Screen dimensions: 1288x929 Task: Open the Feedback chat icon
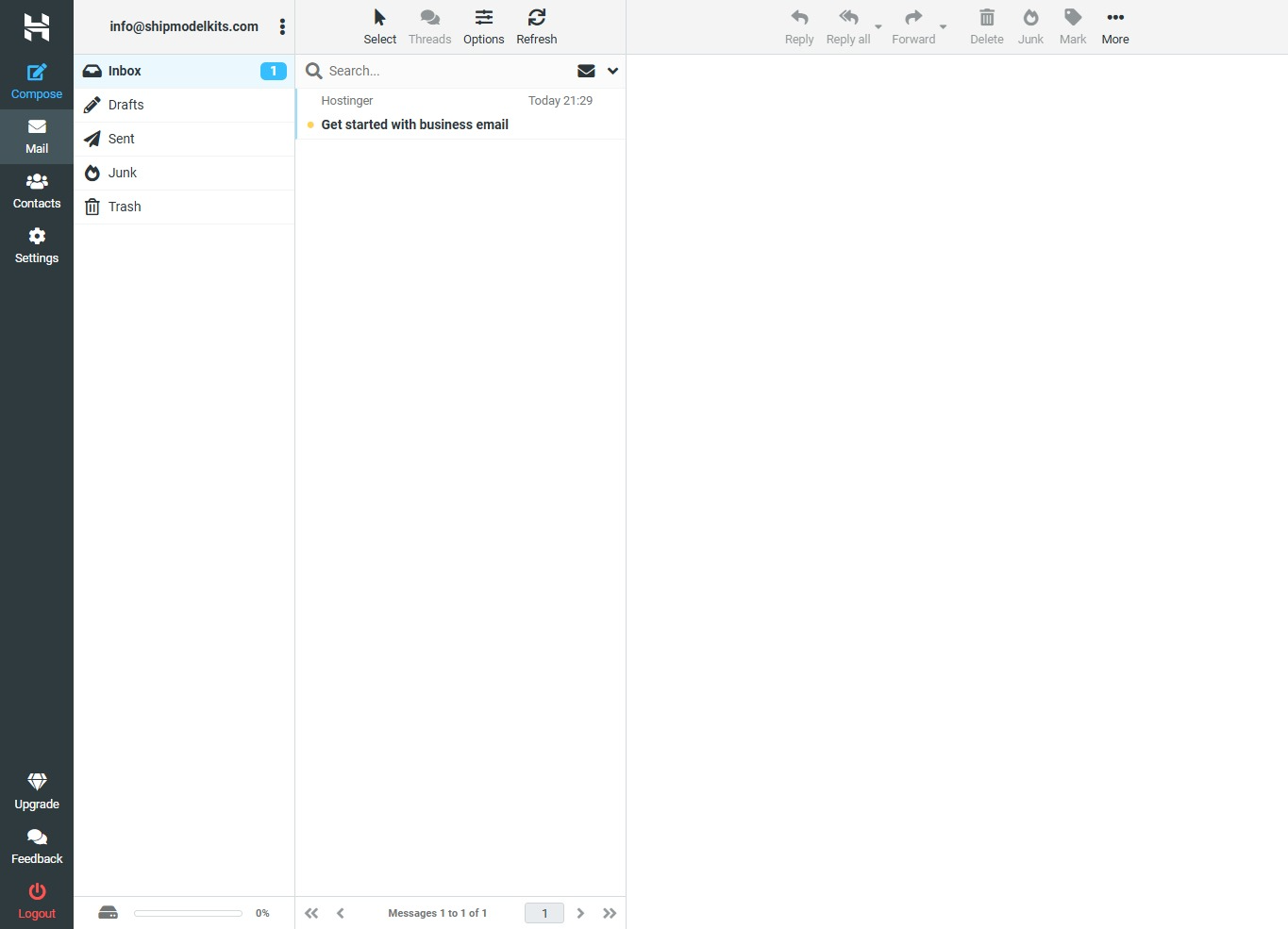(x=37, y=838)
